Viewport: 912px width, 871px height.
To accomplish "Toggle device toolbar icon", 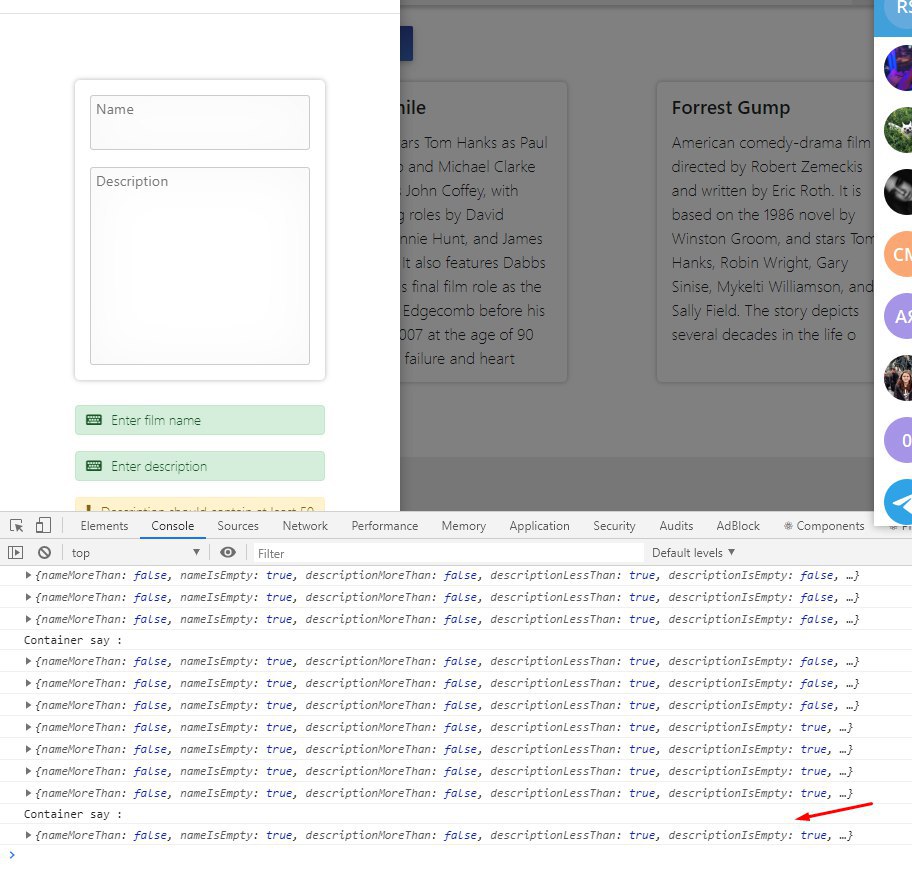I will (43, 526).
